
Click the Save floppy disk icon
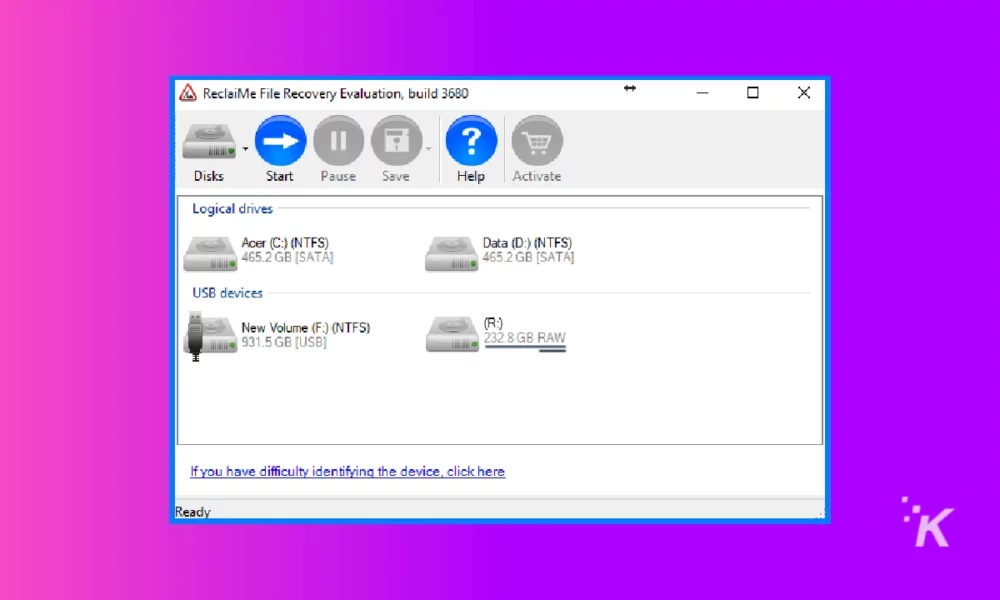click(x=396, y=142)
